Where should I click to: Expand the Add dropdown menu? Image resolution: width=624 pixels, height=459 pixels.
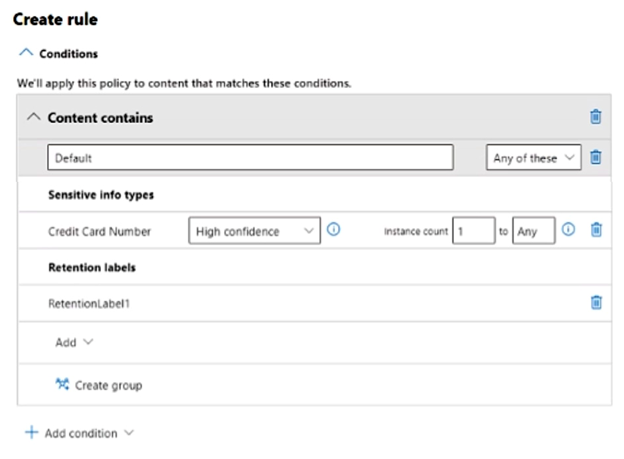pyautogui.click(x=74, y=342)
